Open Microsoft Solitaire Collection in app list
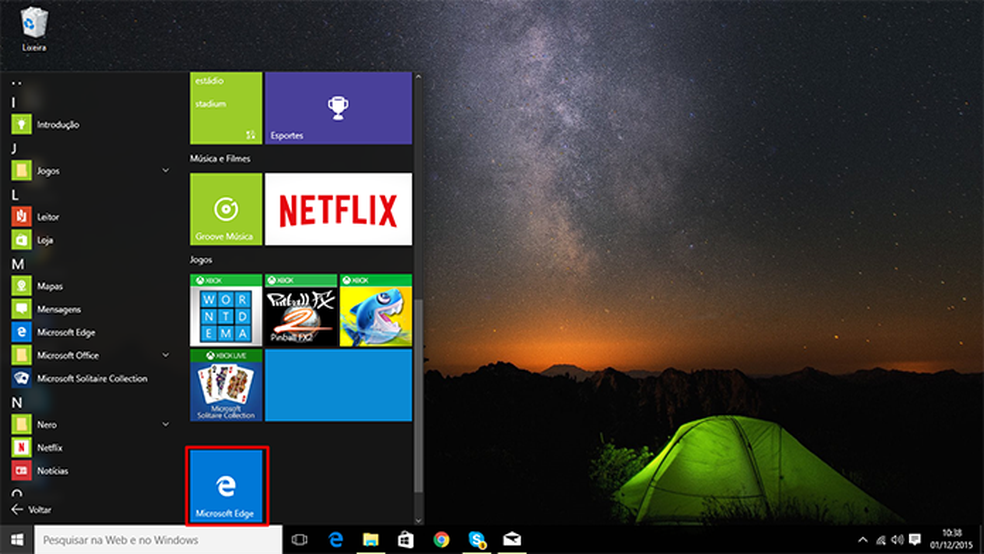 click(80, 378)
